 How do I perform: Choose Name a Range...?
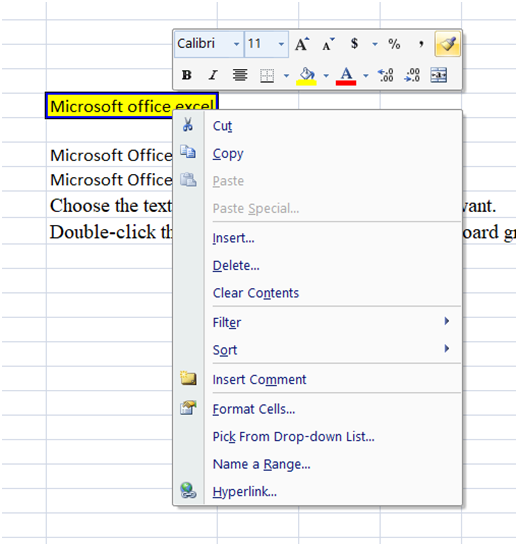point(317,464)
